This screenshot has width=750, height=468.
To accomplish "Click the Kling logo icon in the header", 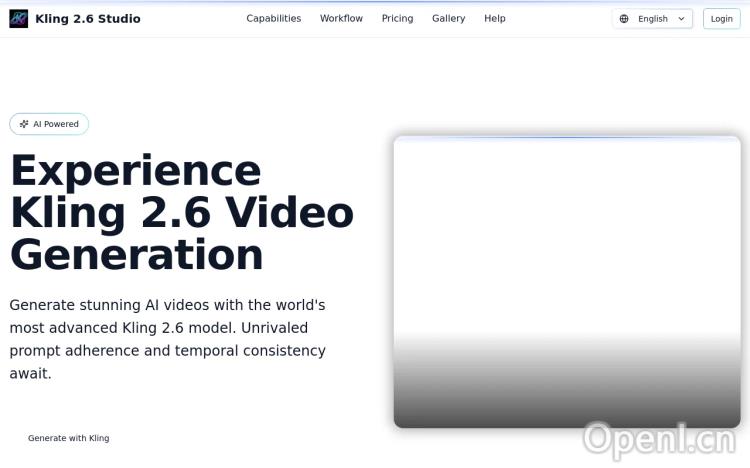I will coord(19,19).
